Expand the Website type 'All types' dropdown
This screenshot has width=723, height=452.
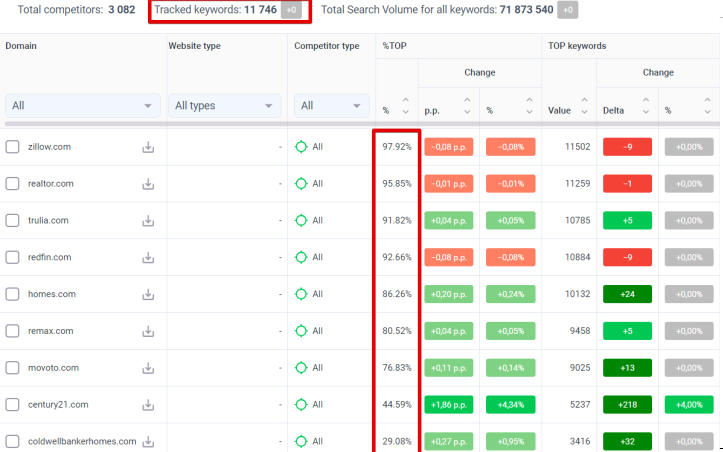(x=225, y=106)
